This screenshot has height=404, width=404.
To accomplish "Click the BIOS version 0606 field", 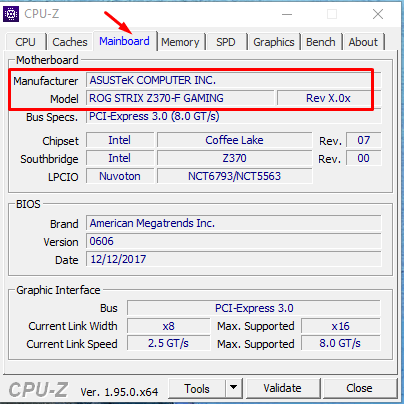I will pos(233,241).
